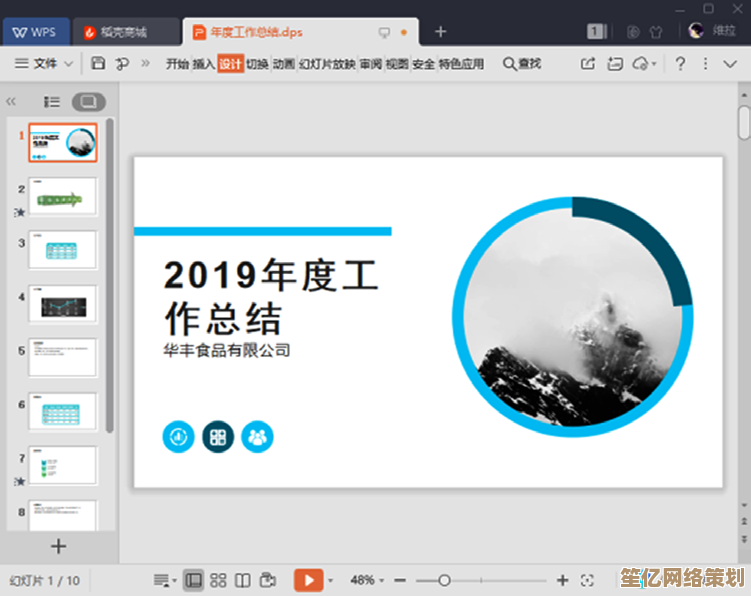Switch to normal view mode
The image size is (751, 596).
tap(194, 580)
